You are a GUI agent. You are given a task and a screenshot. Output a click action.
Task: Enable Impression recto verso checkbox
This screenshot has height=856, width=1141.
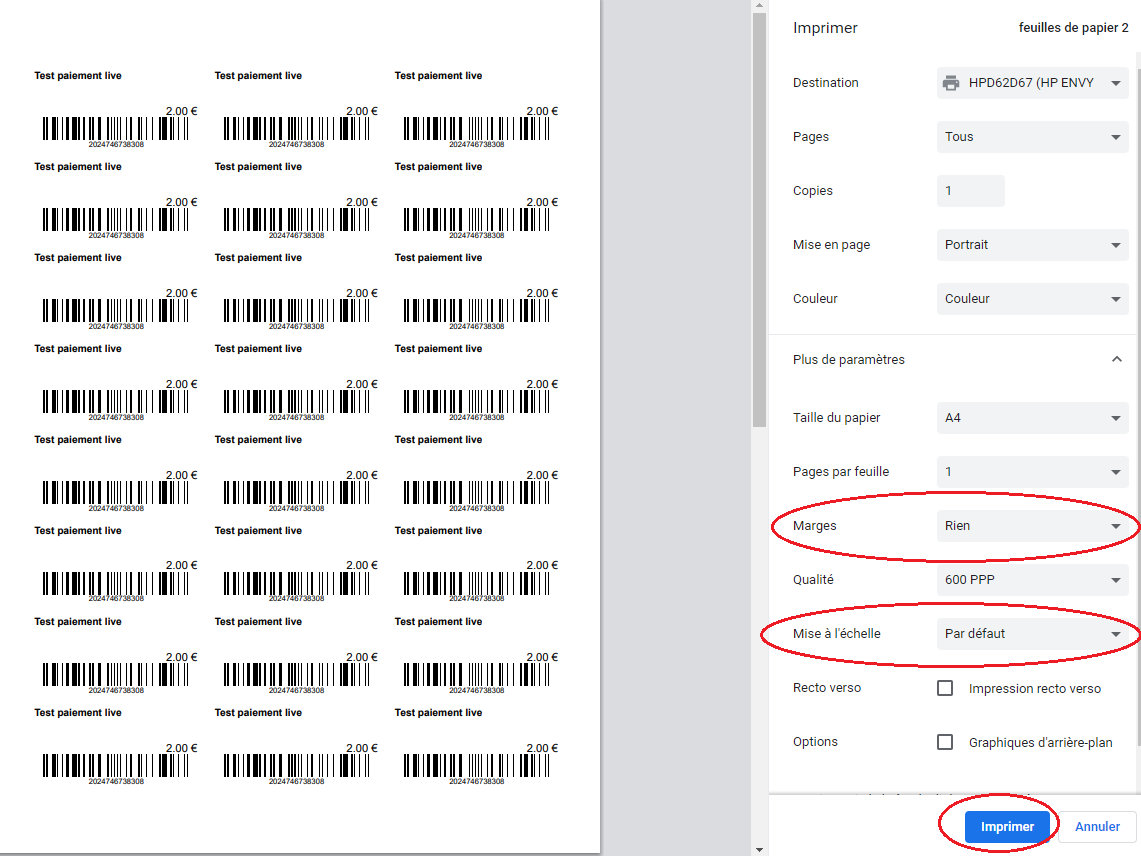(x=945, y=688)
